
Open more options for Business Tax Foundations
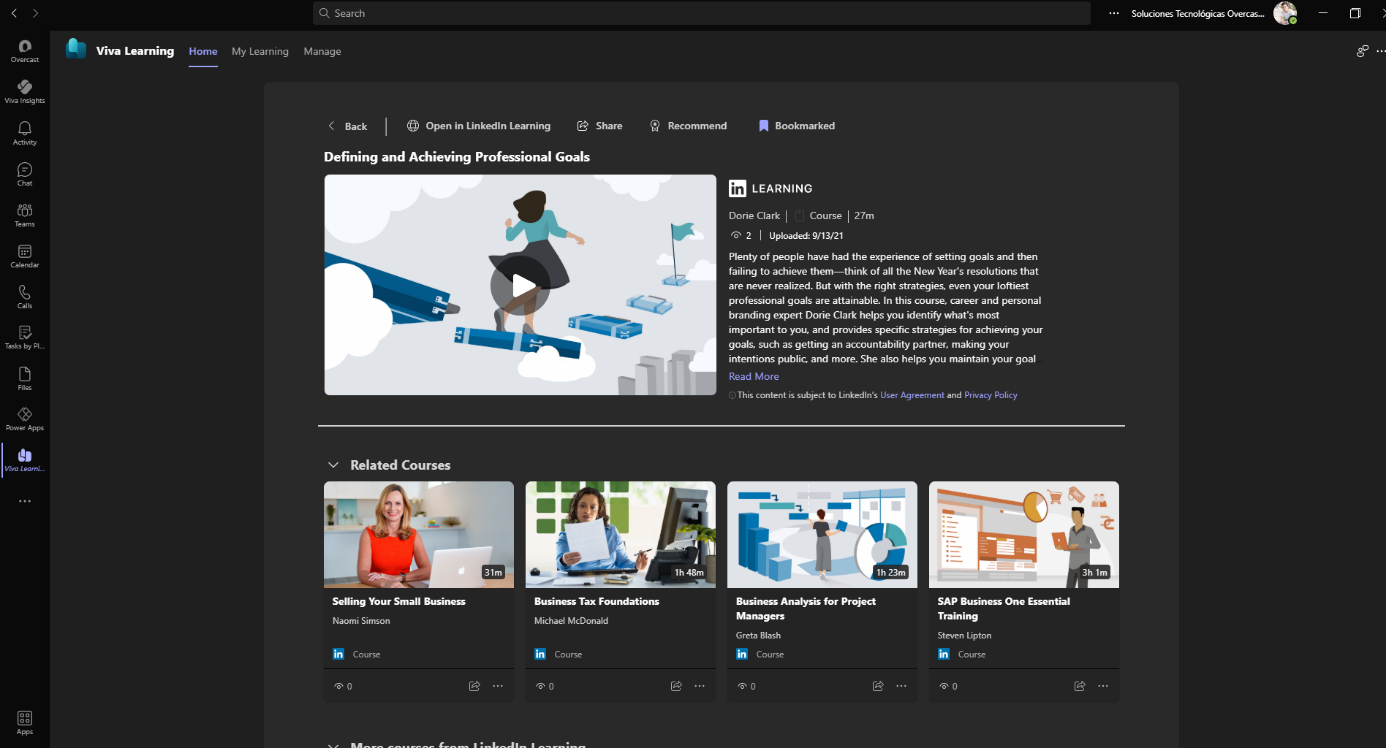700,686
